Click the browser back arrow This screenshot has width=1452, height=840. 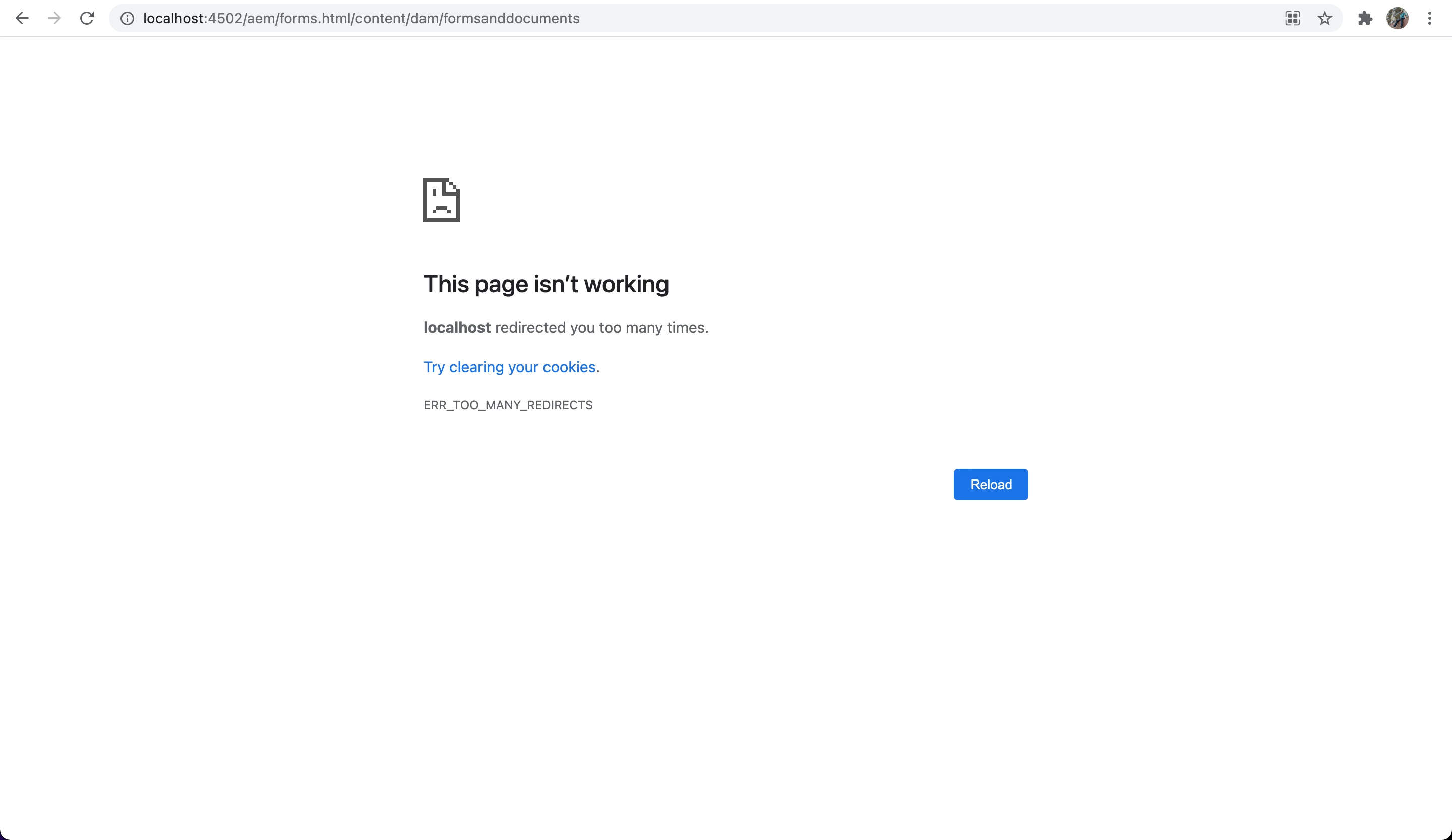point(22,19)
